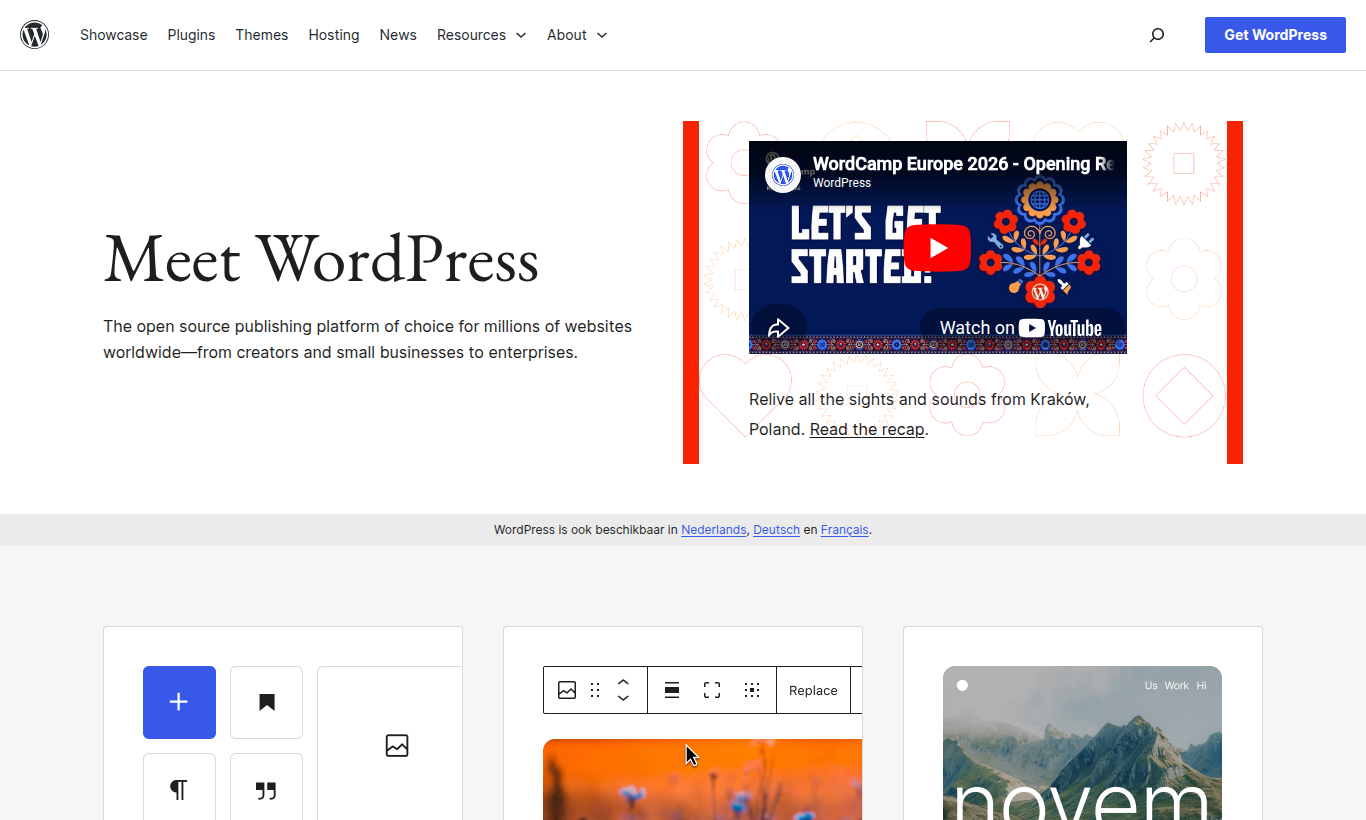The width and height of the screenshot is (1366, 820).
Task: Click Watch on YouTube in video
Action: tap(1021, 328)
